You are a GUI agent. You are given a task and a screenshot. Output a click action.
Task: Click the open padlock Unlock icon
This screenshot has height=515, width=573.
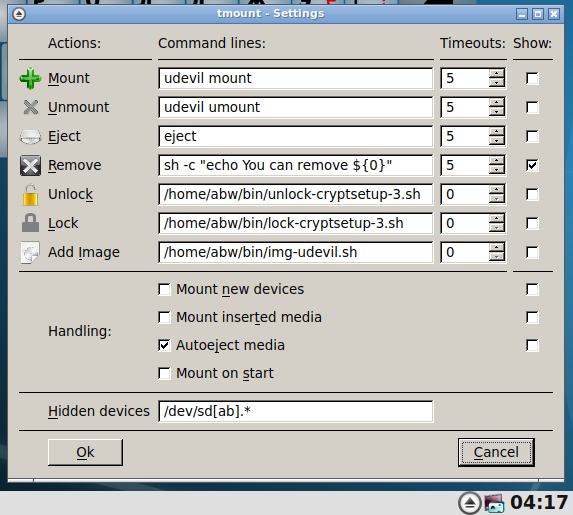point(30,194)
